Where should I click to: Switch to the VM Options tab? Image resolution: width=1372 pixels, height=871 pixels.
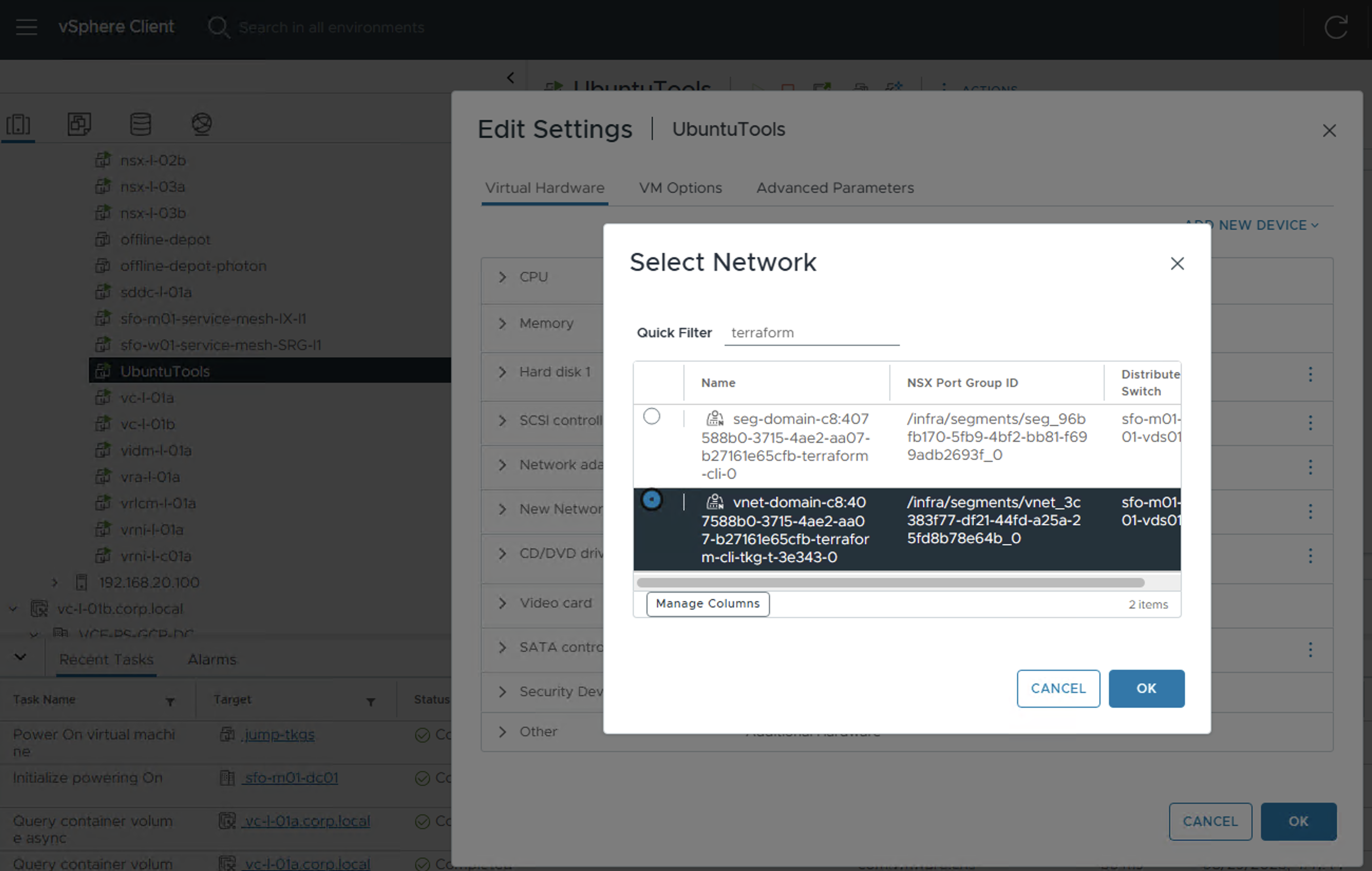pos(680,187)
